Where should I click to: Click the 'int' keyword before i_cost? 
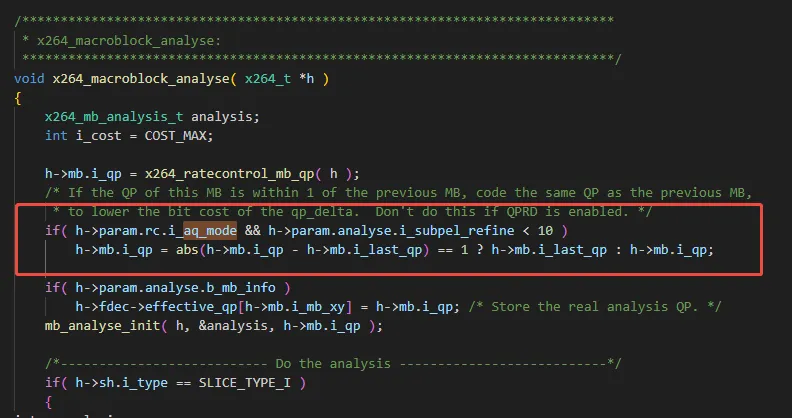point(56,136)
